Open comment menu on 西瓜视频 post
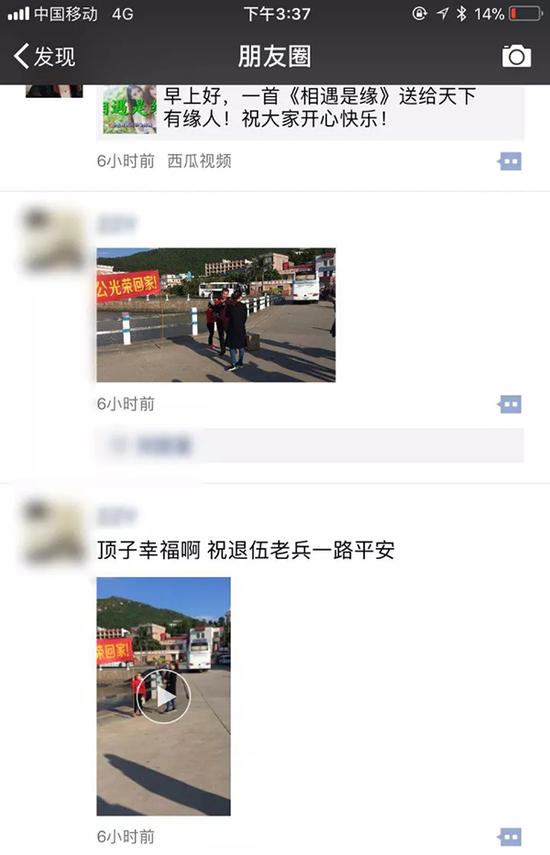The height and width of the screenshot is (855, 550). coord(510,161)
